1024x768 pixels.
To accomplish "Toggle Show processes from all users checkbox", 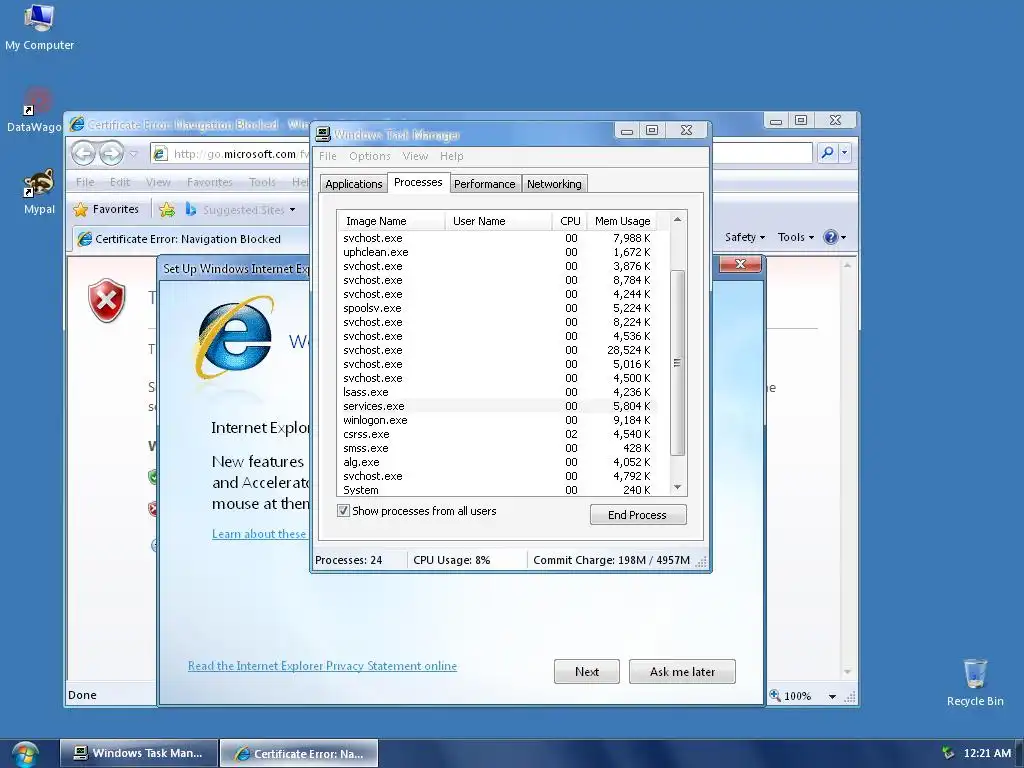I will (x=344, y=511).
